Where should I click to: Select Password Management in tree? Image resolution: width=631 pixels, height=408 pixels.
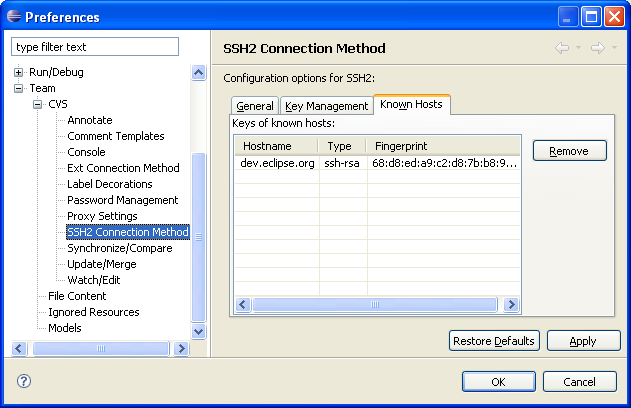coord(122,200)
